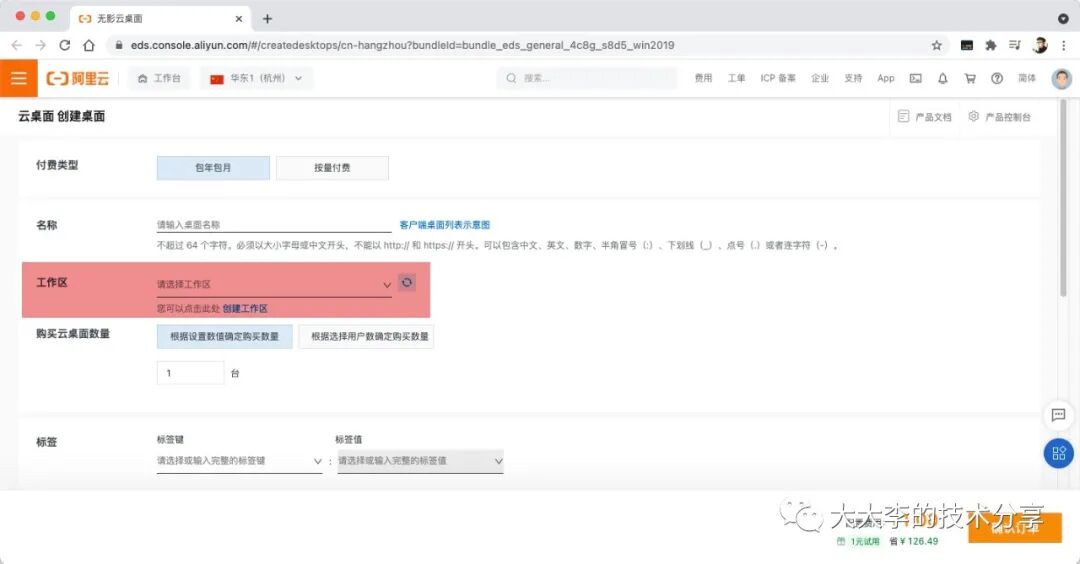1080x564 pixels.
Task: Open the Aliyun hamburger menu
Action: [x=19, y=78]
